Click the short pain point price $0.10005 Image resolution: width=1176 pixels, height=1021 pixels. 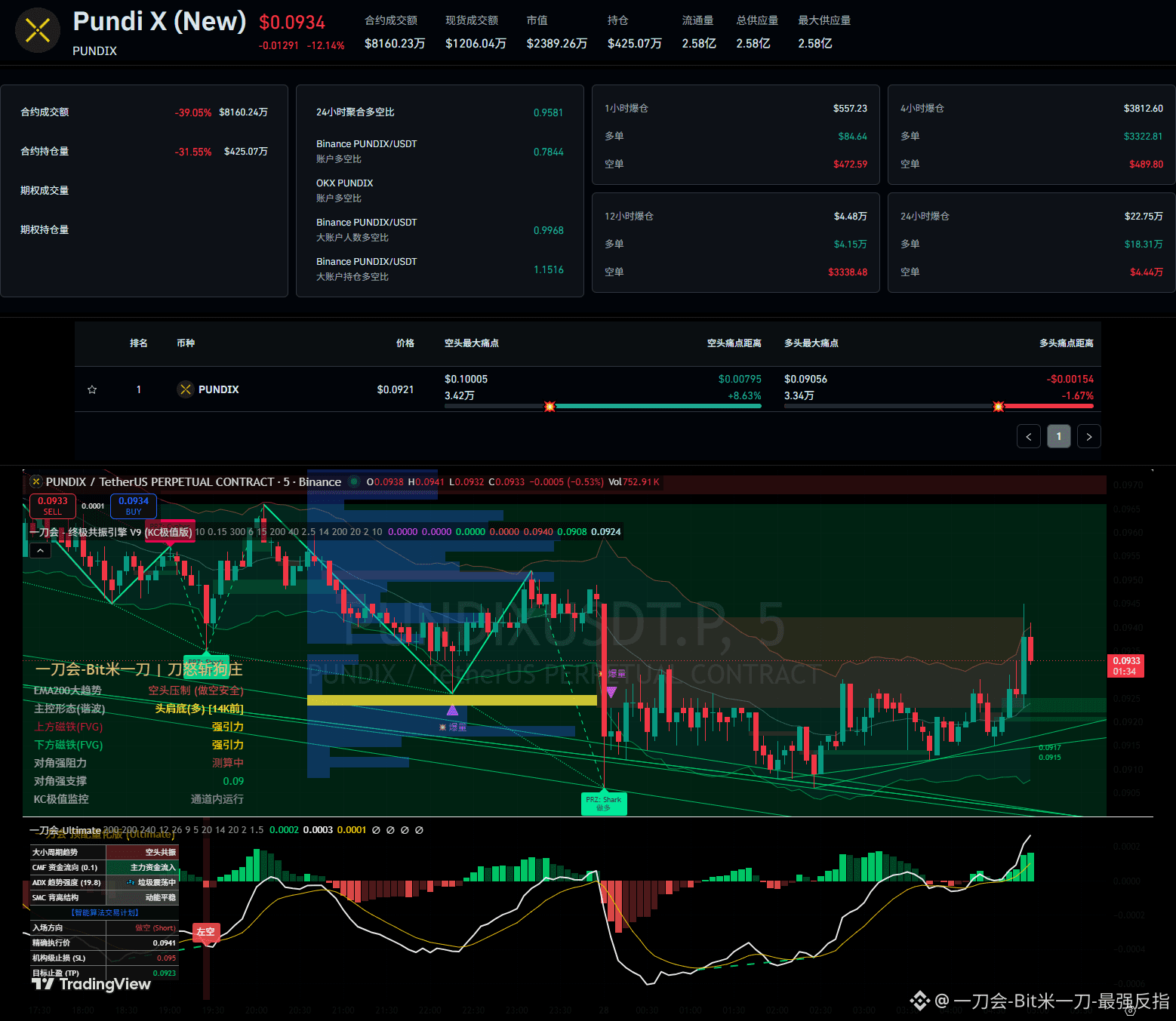tap(466, 379)
